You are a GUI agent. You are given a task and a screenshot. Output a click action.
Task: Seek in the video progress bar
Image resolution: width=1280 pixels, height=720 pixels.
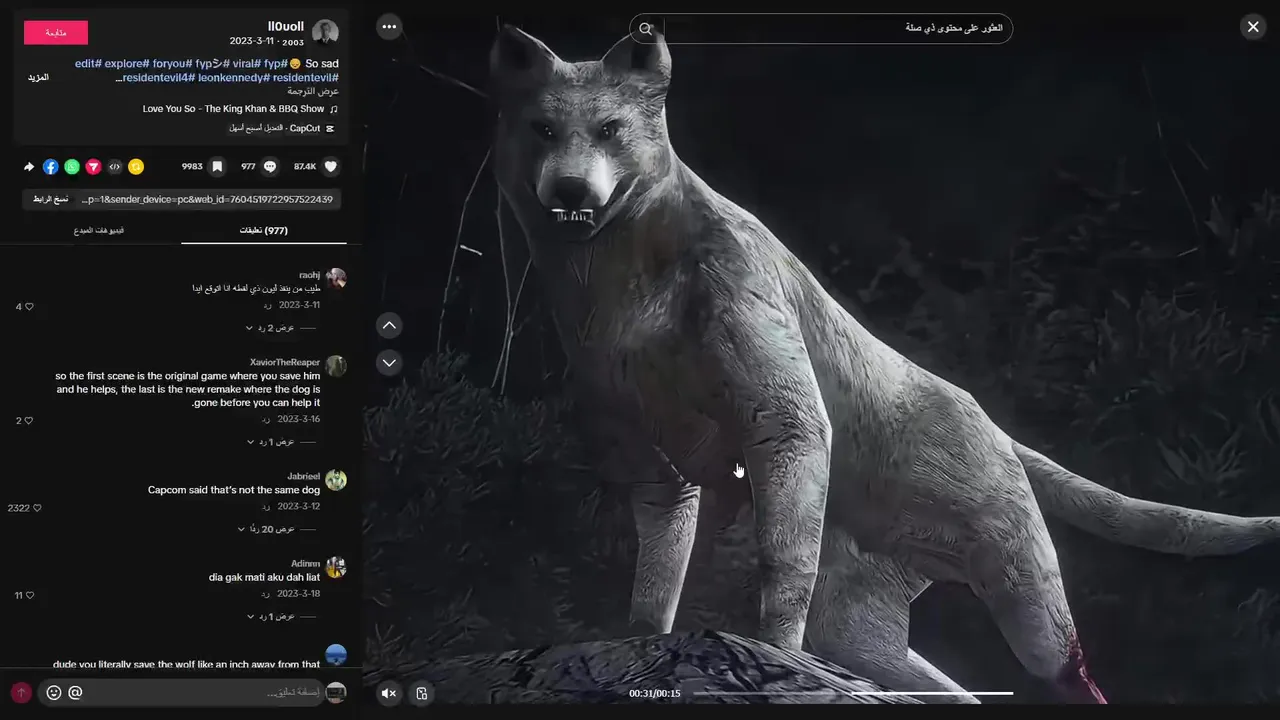point(853,693)
